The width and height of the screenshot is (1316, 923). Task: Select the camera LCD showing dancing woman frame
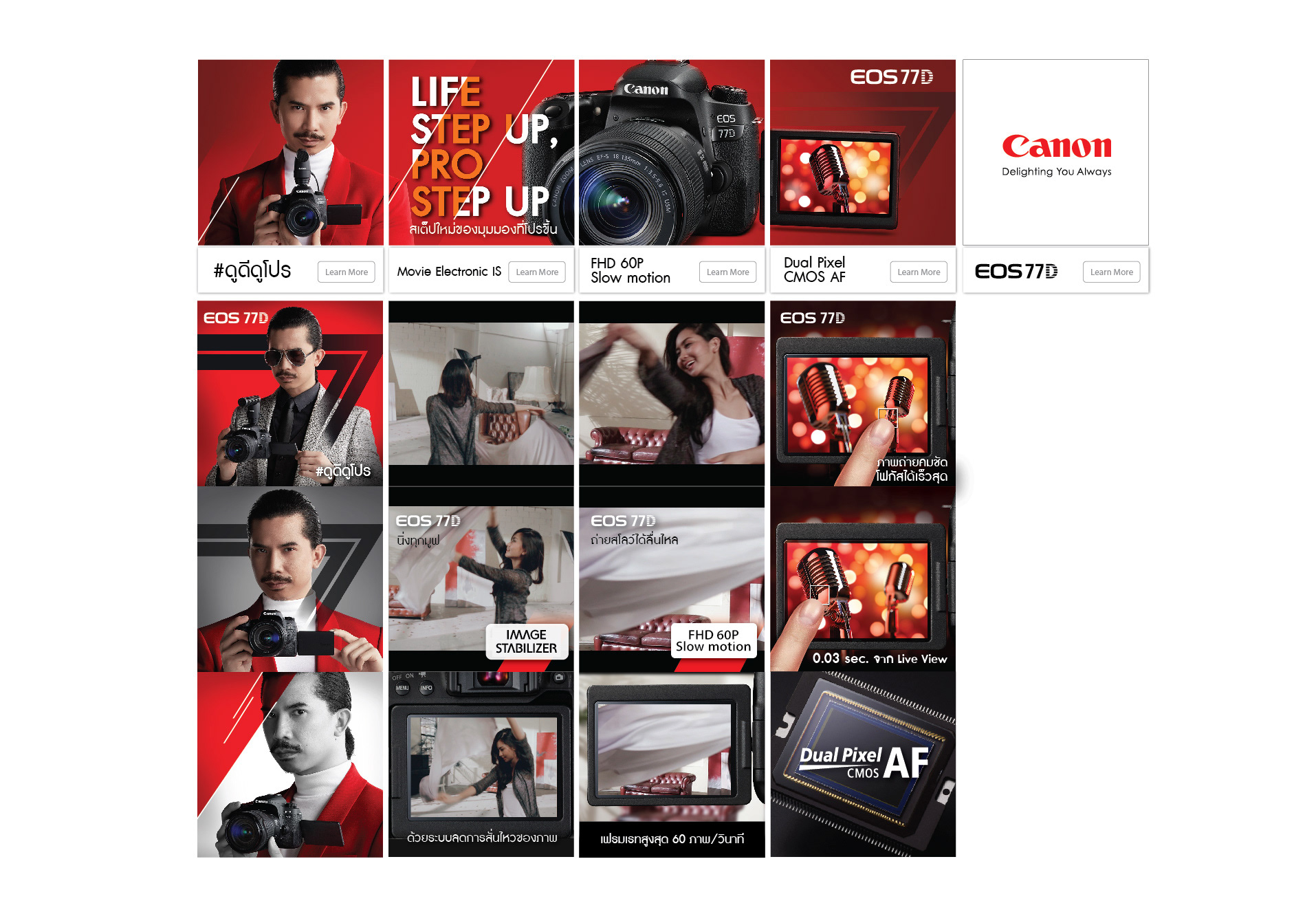[x=481, y=764]
